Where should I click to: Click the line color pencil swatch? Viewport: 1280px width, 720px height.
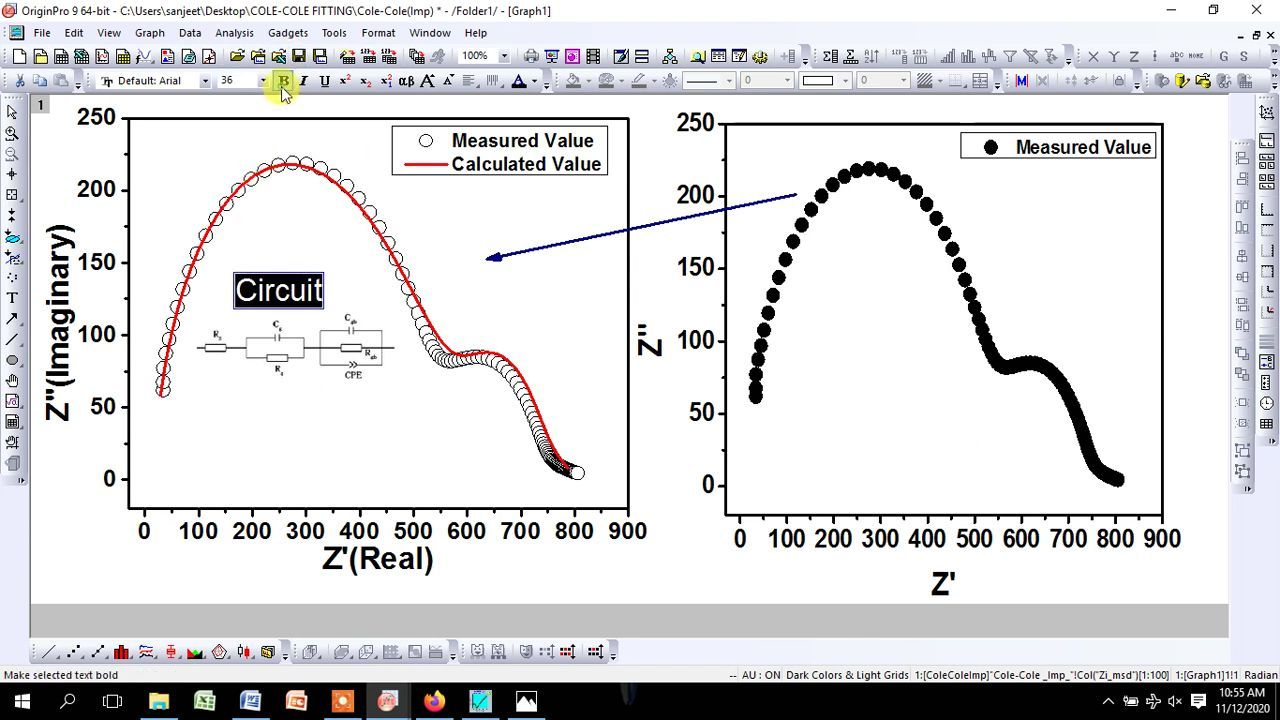tap(638, 81)
